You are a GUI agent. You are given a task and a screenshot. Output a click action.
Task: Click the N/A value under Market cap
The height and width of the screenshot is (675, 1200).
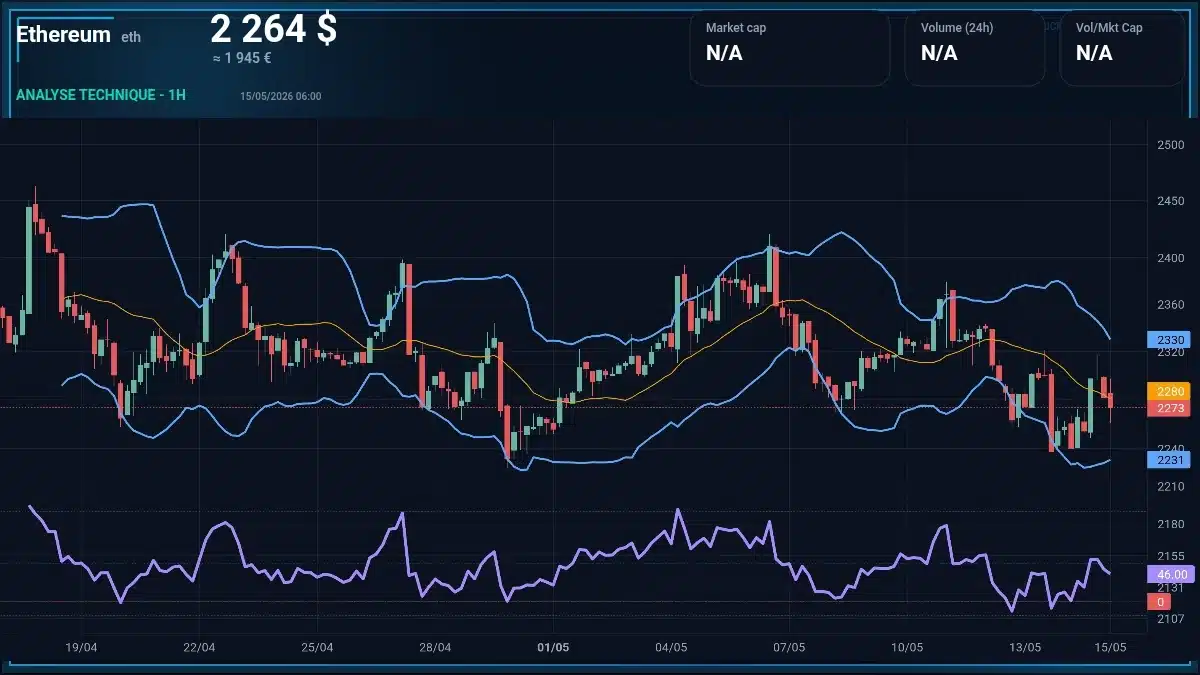point(724,53)
